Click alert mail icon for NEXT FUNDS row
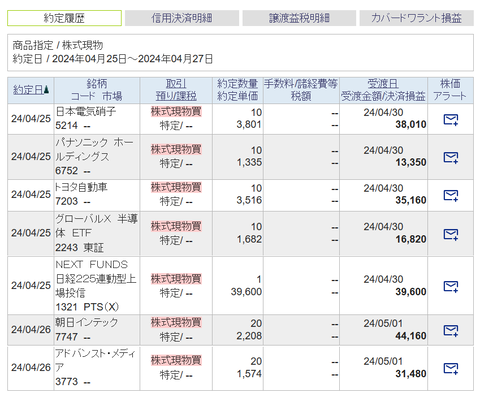This screenshot has height=397, width=480. (451, 286)
